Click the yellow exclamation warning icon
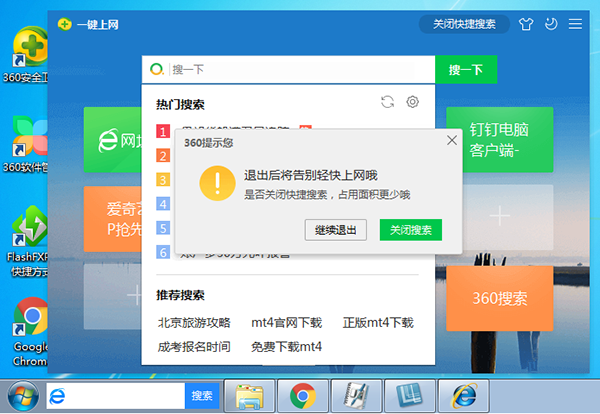 [x=217, y=183]
